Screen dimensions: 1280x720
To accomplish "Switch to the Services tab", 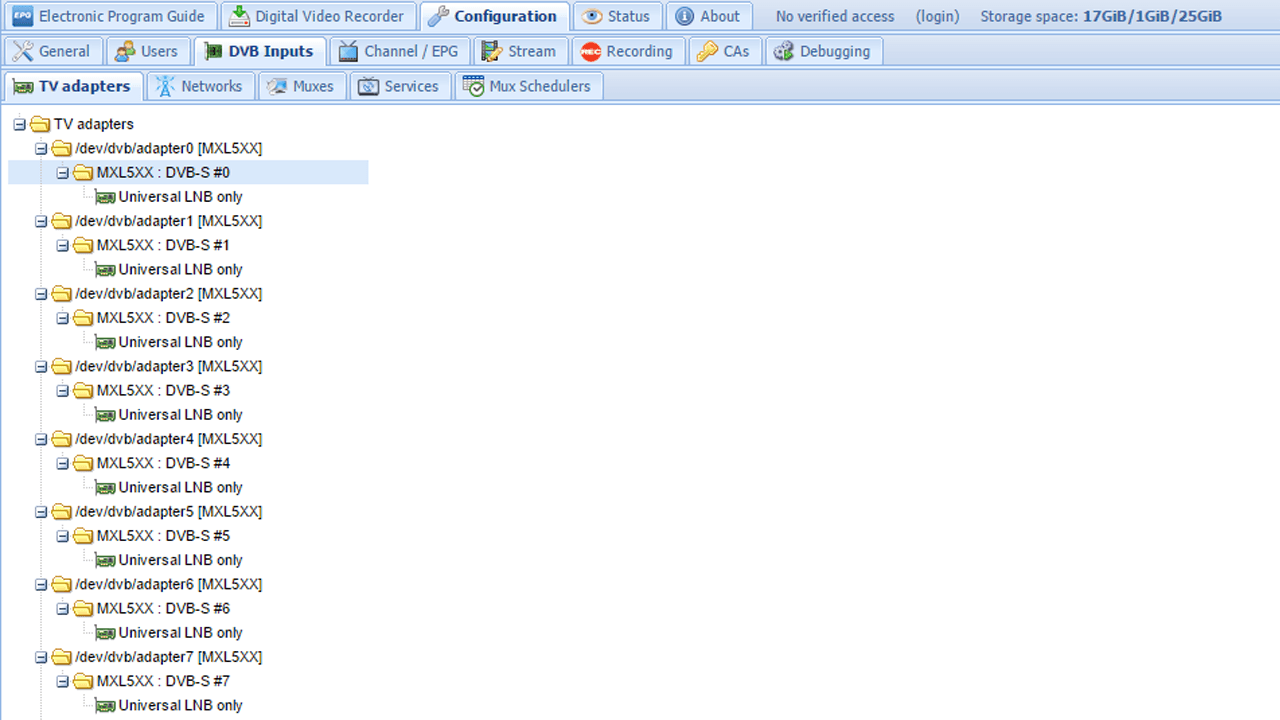I will 399,86.
